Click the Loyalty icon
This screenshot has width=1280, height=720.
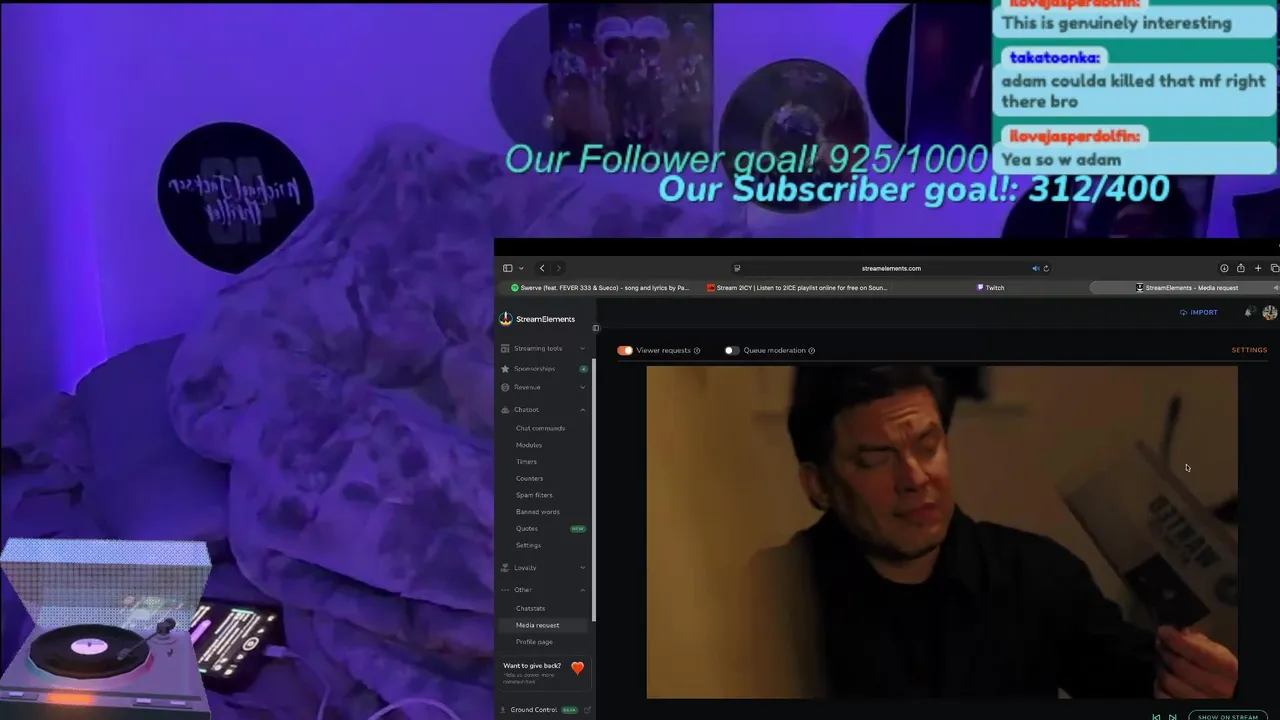click(505, 567)
